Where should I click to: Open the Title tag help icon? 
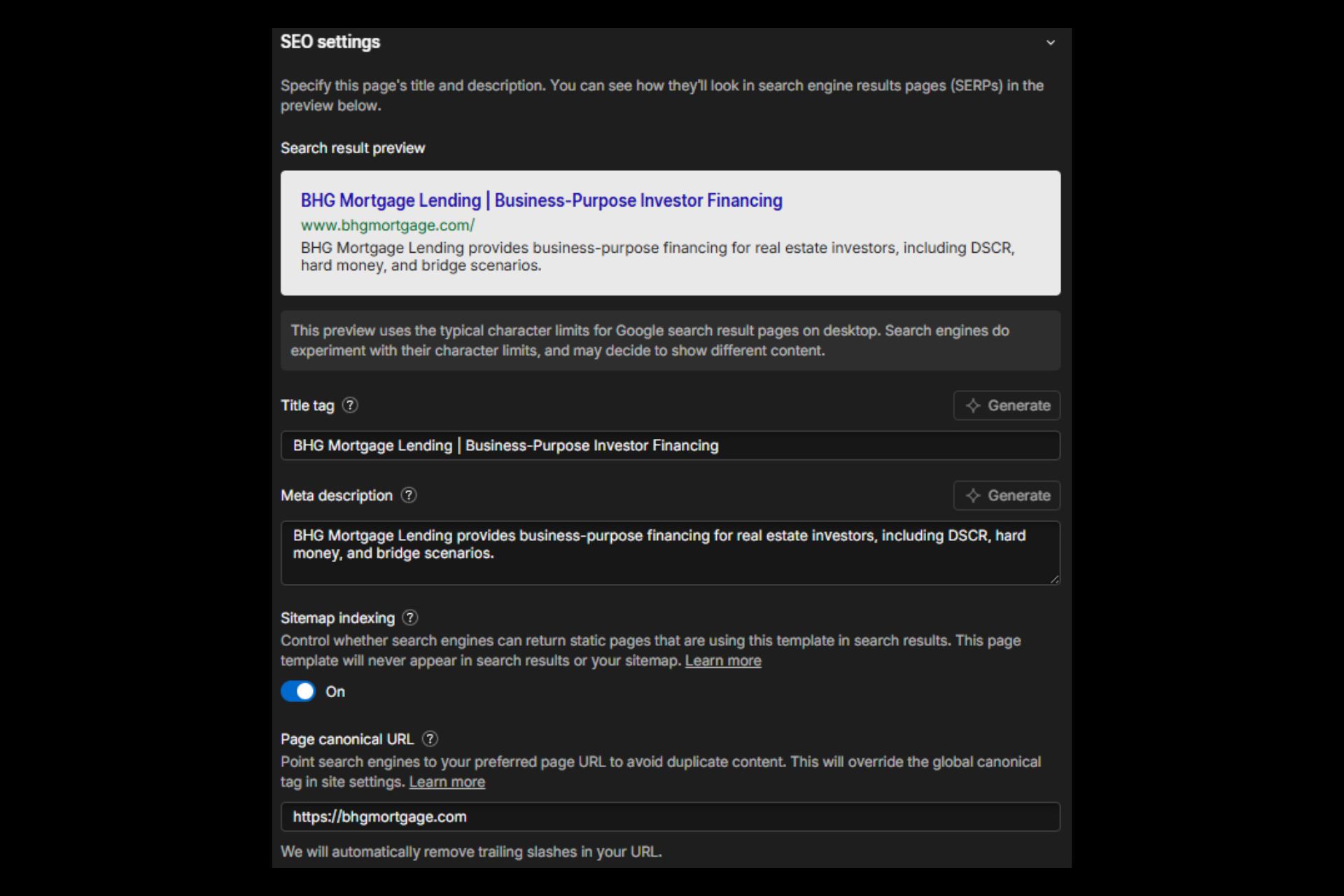[350, 405]
